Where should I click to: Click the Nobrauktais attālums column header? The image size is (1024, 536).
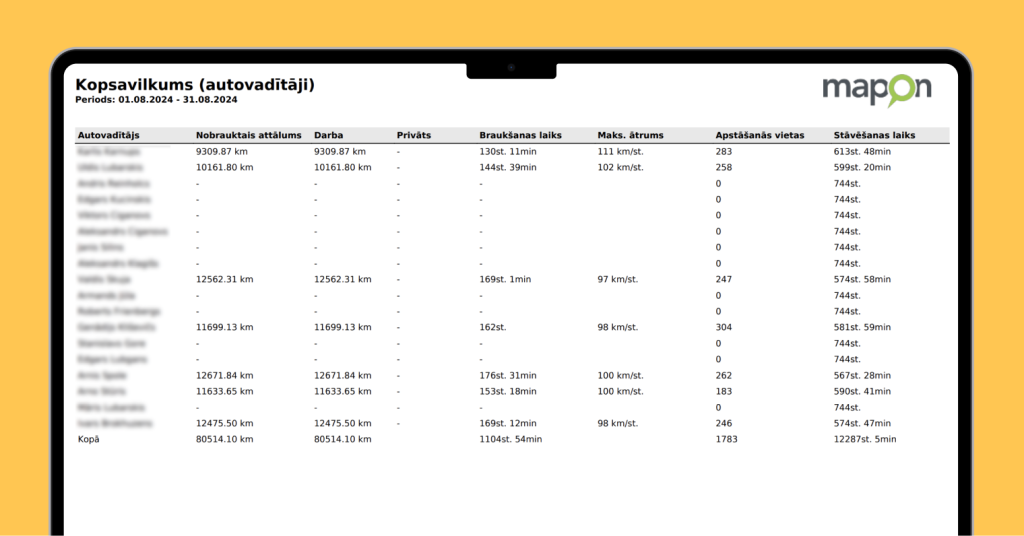248,135
